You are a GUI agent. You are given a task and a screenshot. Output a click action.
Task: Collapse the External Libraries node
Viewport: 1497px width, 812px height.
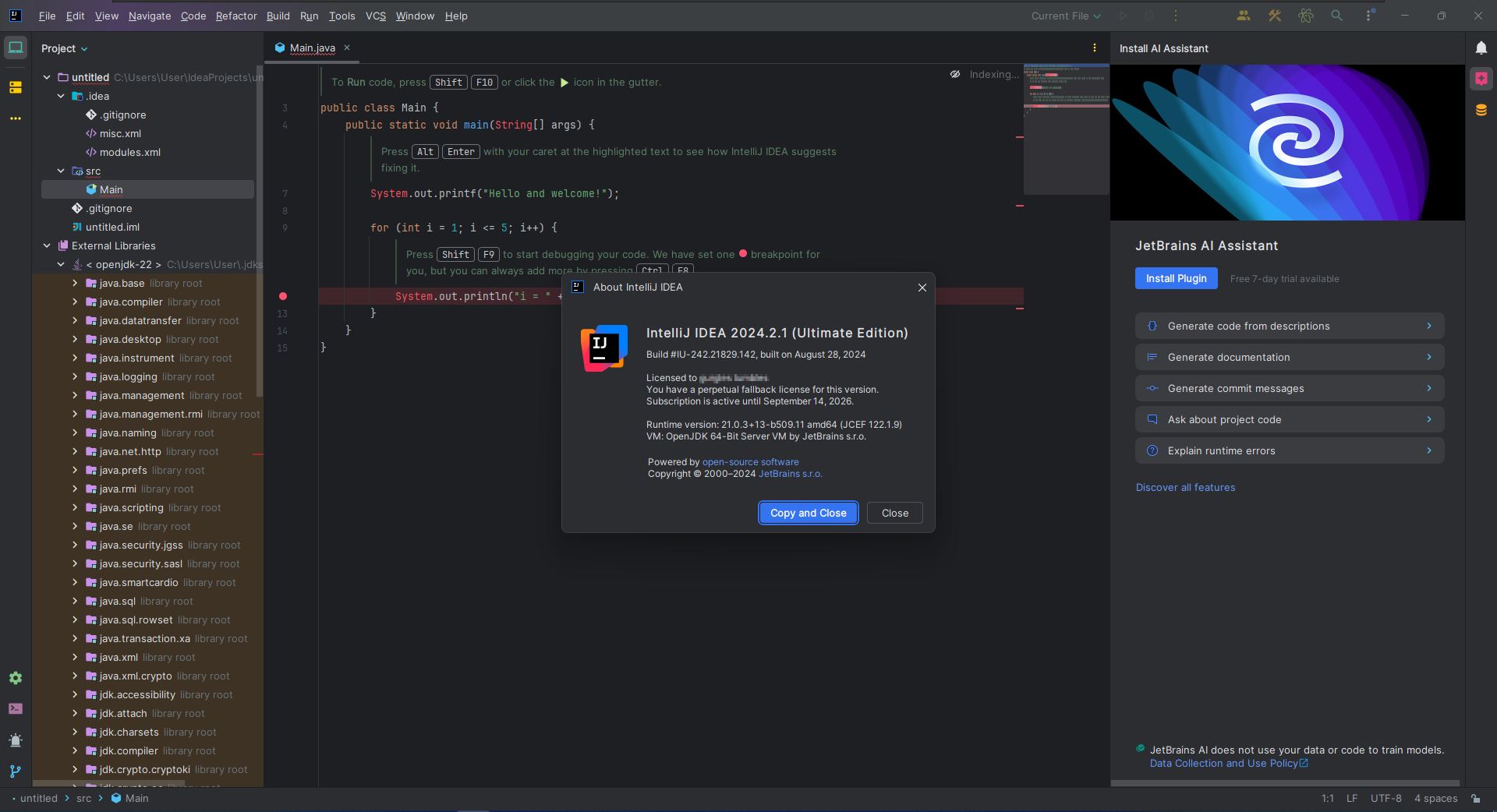point(47,245)
